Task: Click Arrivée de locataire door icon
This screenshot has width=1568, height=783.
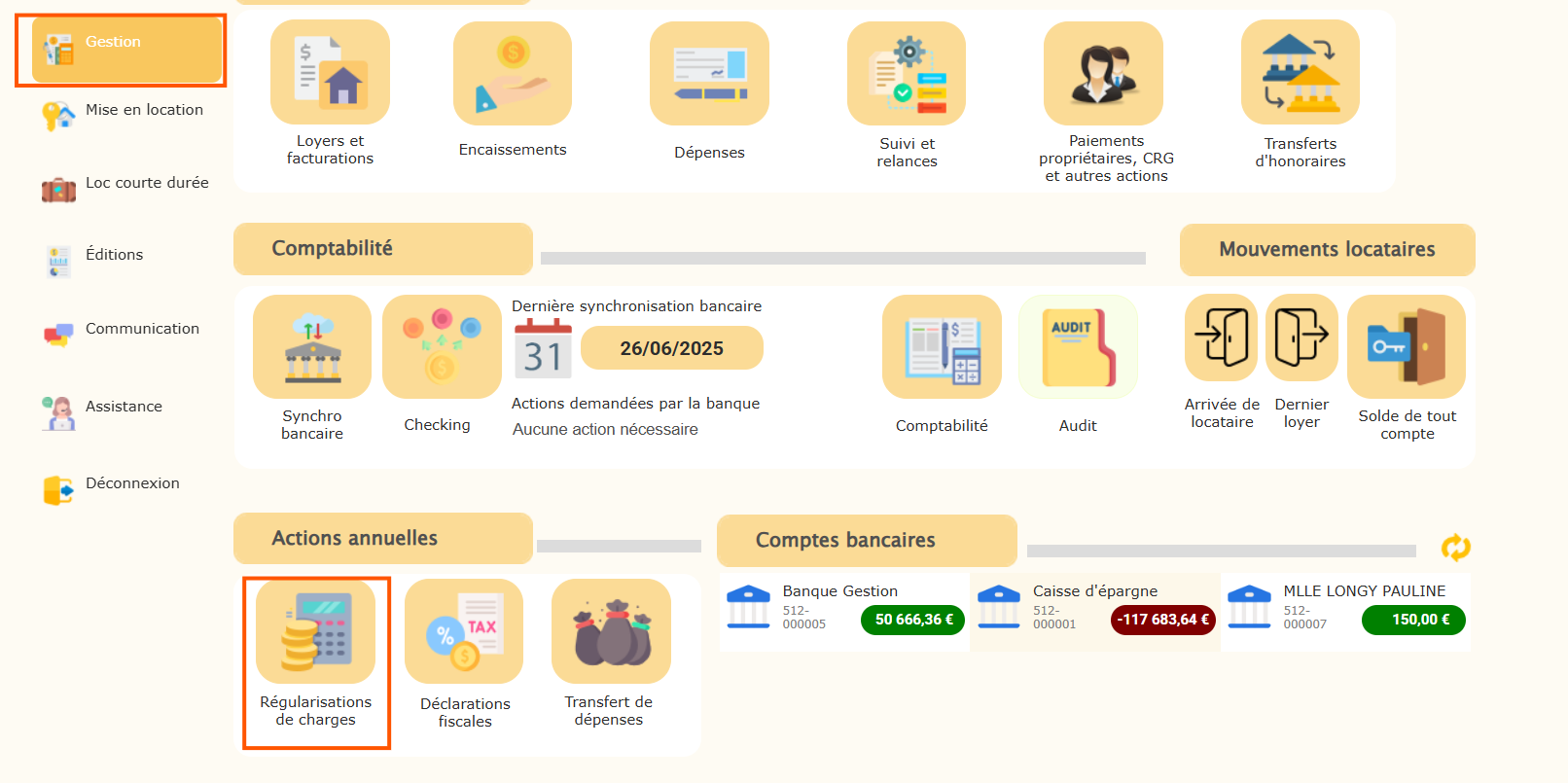Action: (x=1221, y=338)
